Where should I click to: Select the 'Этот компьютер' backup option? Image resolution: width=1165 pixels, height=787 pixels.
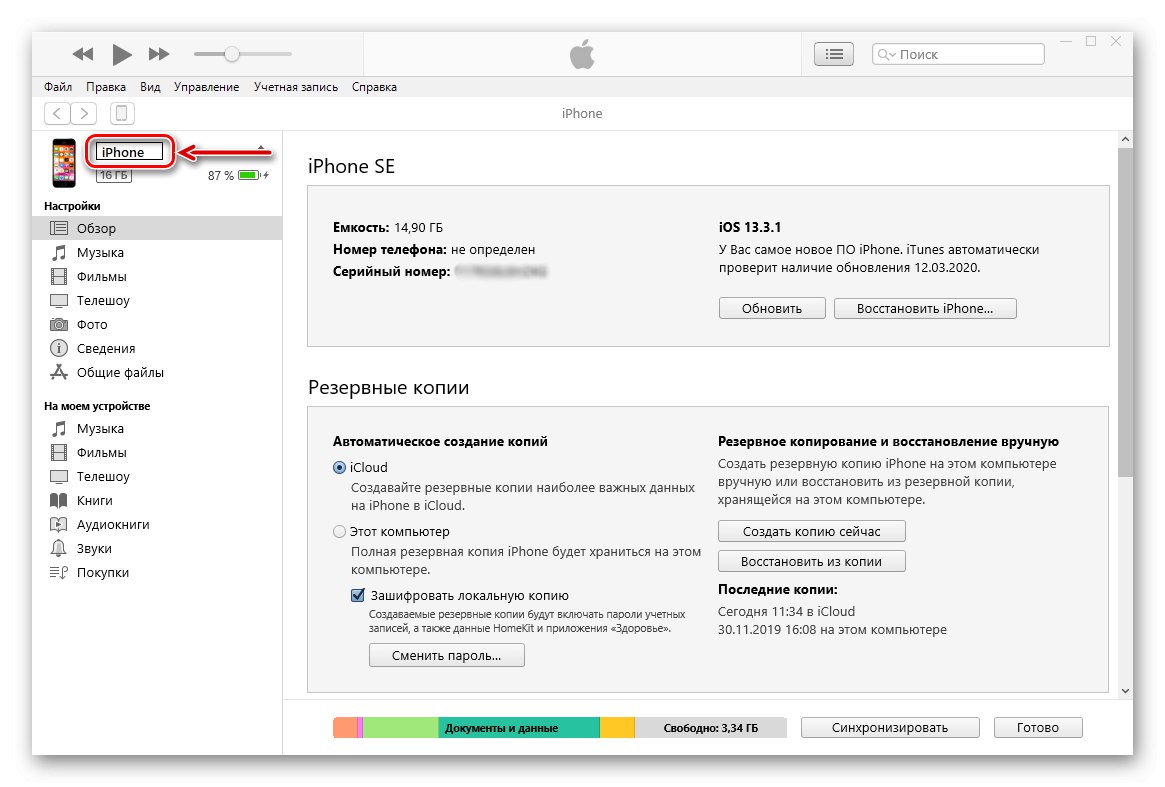pyautogui.click(x=340, y=532)
